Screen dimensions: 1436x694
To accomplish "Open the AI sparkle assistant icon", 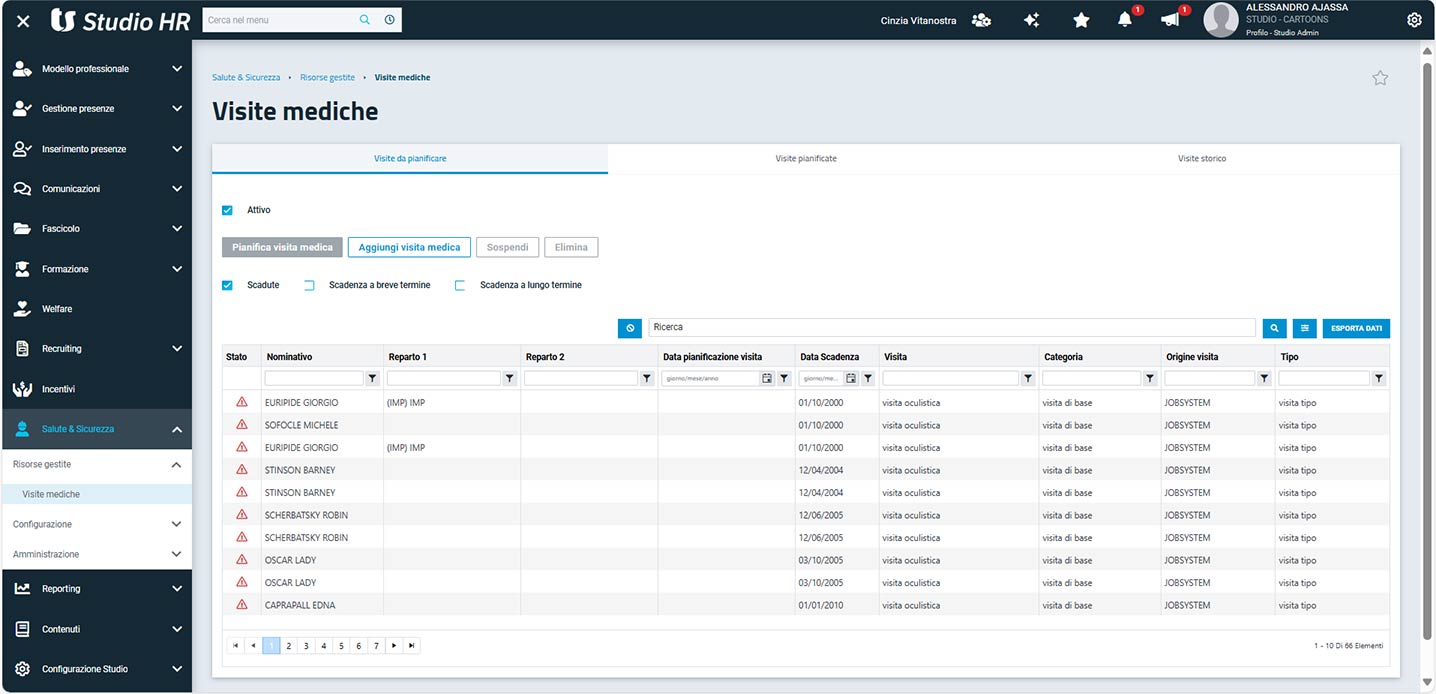I will [1032, 20].
